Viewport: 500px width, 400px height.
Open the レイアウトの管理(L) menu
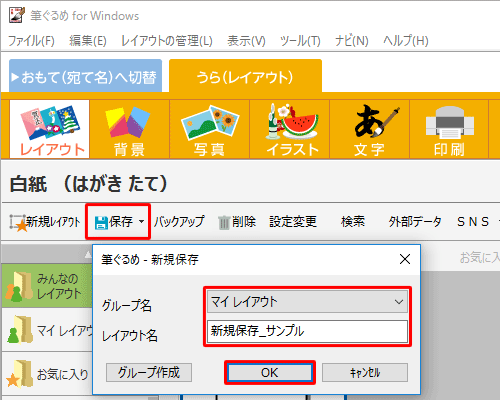tap(167, 41)
